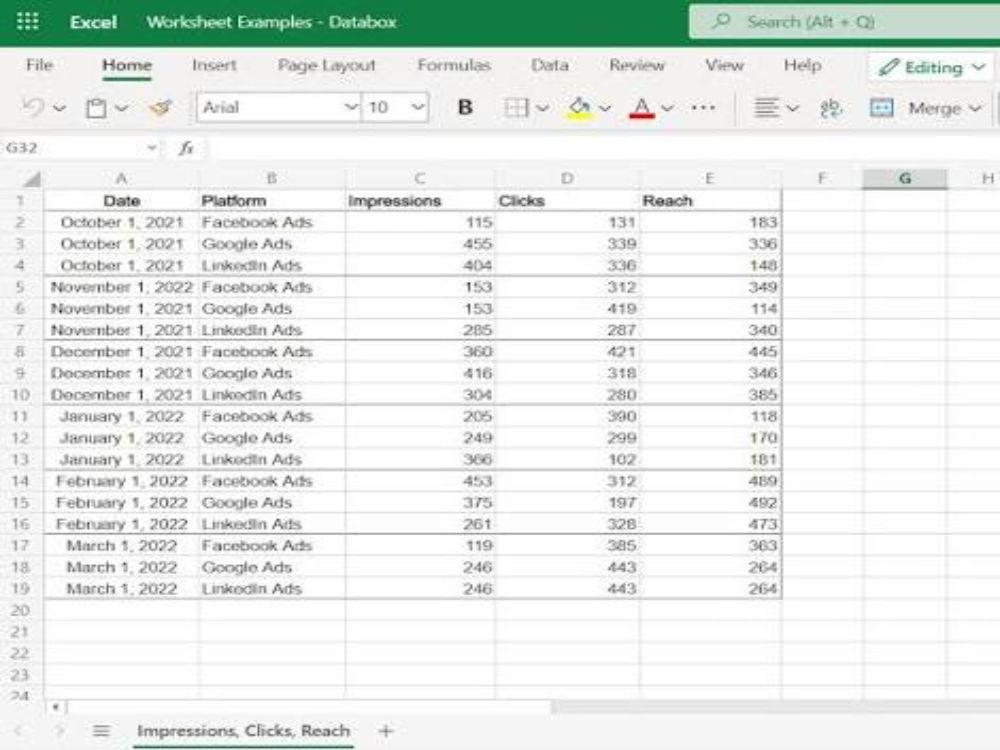
Task: Open the Page Layout tab
Action: 327,65
